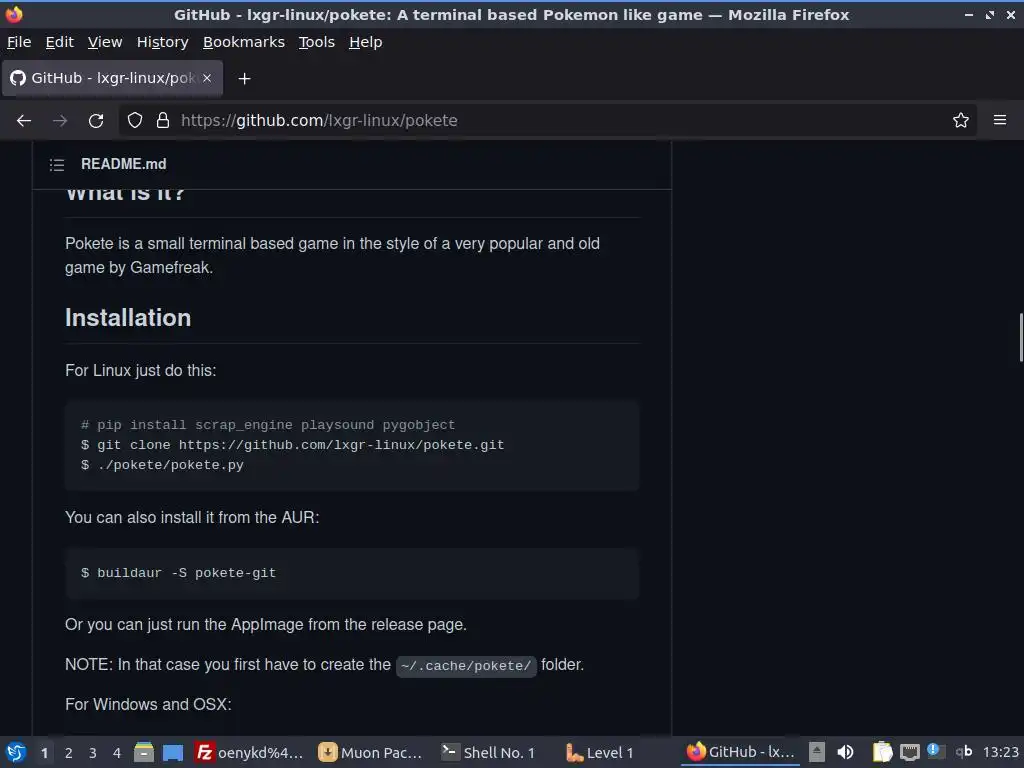Open the Tools menu
Viewport: 1024px width, 768px height.
[x=317, y=42]
